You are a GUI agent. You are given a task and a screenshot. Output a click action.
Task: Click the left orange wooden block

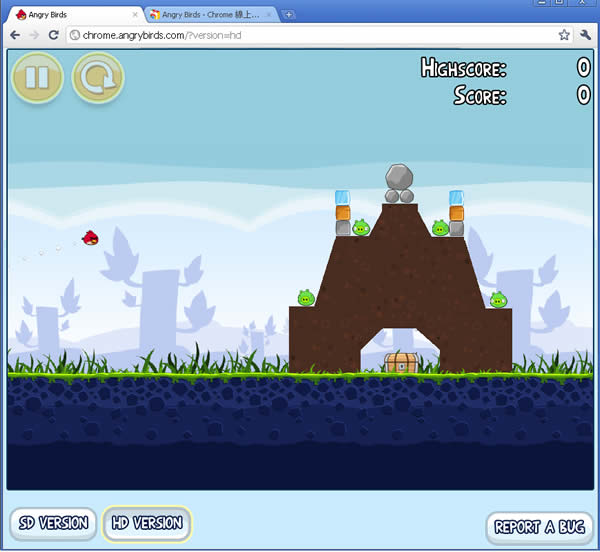click(342, 213)
